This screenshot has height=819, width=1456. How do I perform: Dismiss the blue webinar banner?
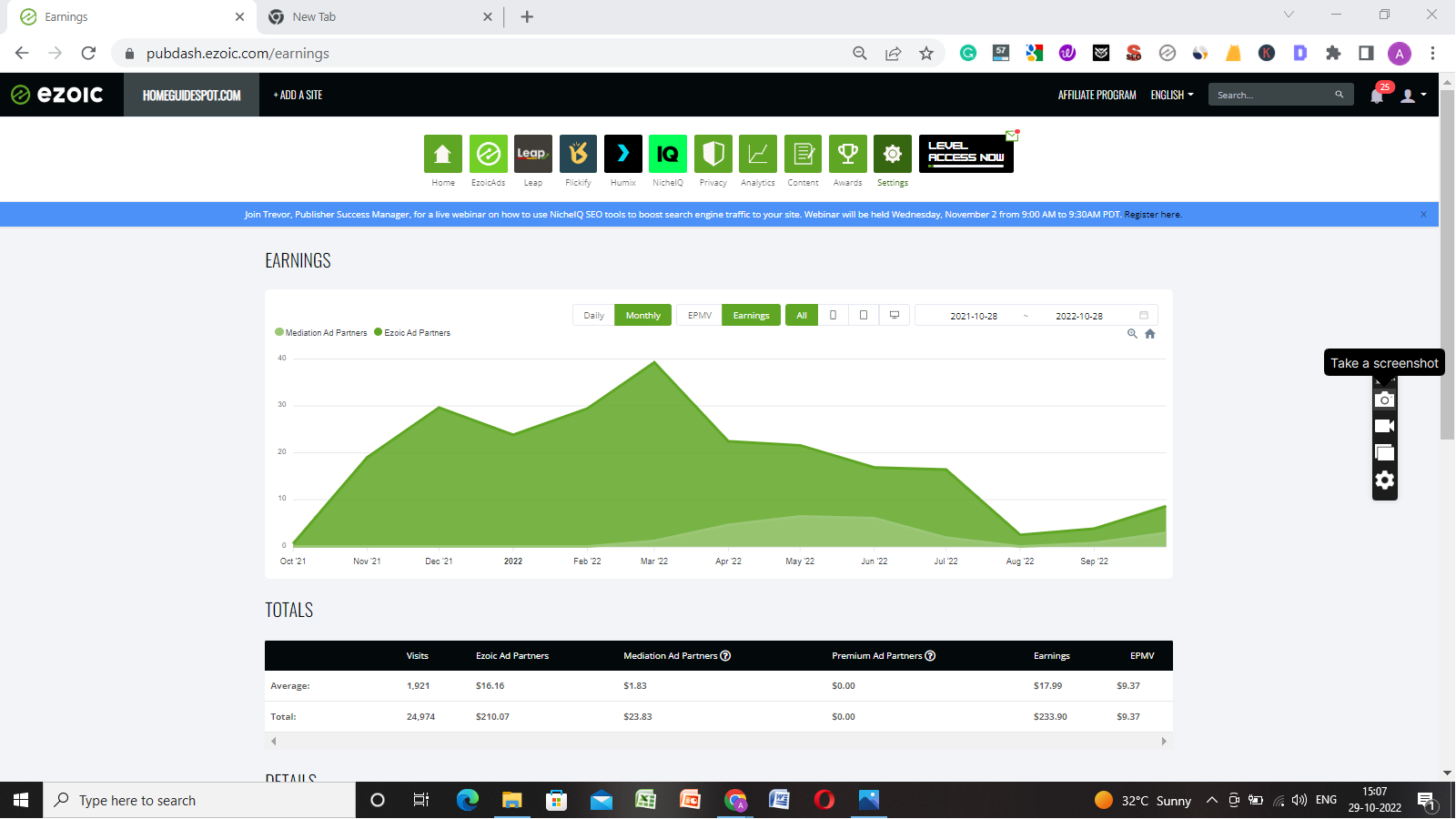pyautogui.click(x=1424, y=214)
